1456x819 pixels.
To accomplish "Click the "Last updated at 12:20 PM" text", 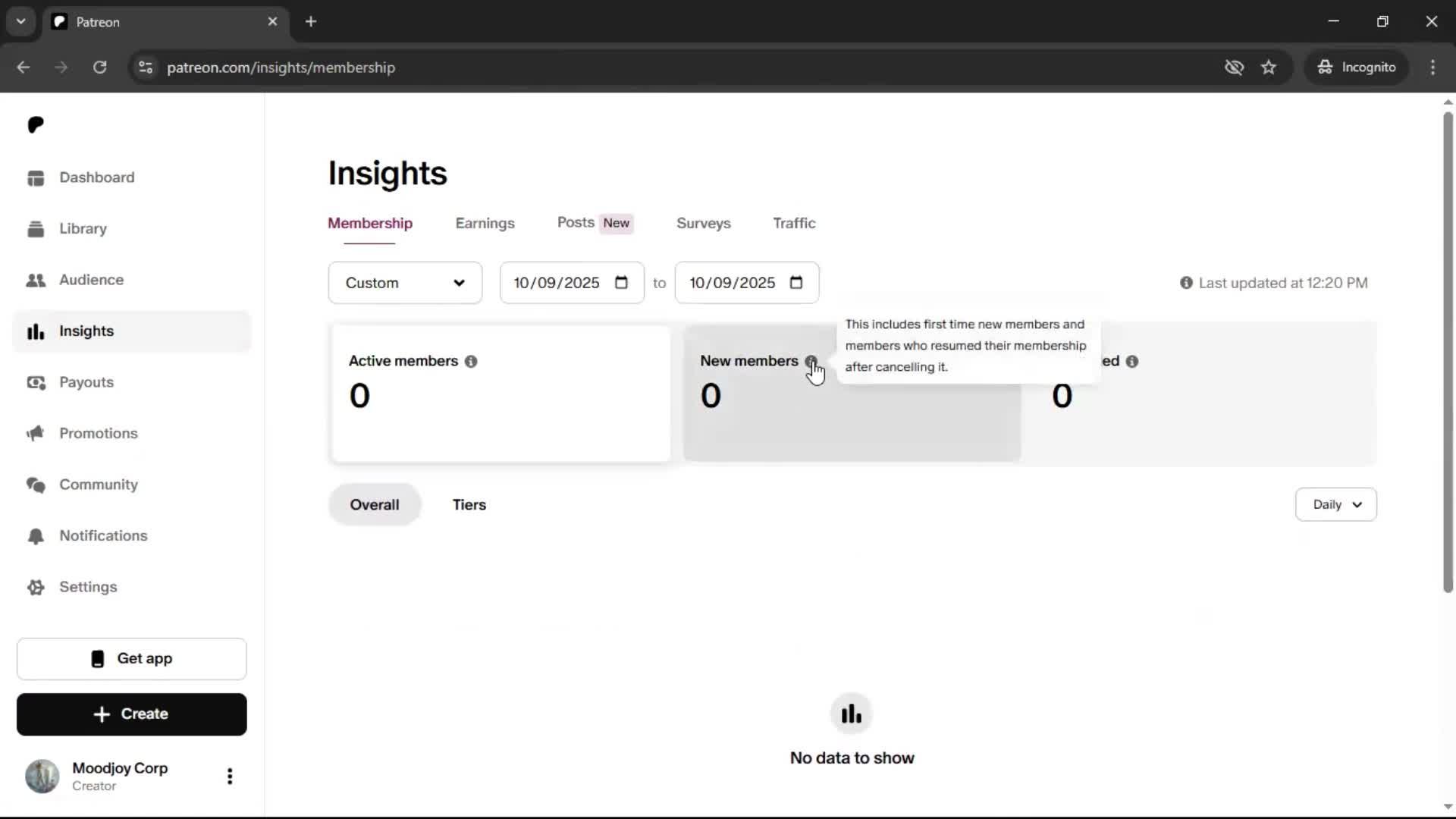I will (x=1283, y=283).
